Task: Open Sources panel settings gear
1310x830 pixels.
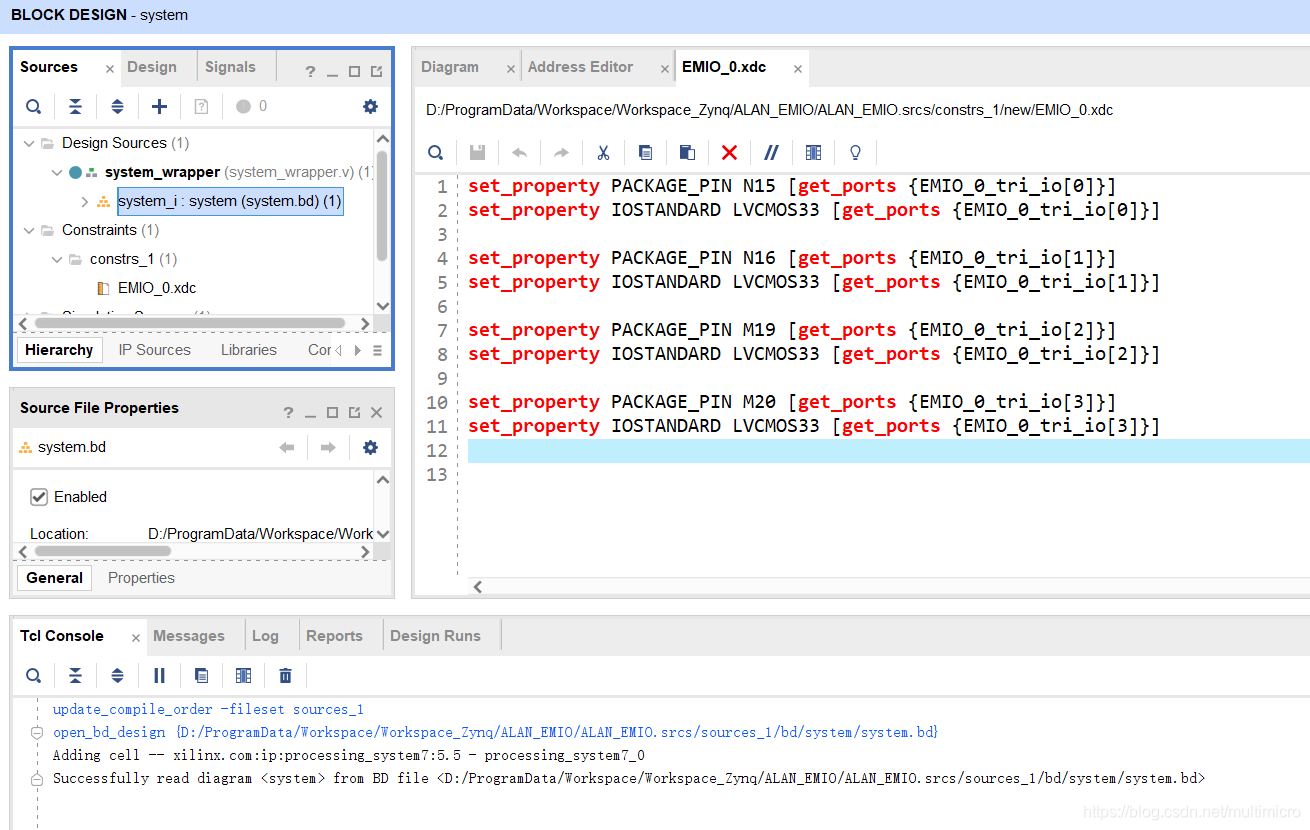Action: (x=371, y=107)
